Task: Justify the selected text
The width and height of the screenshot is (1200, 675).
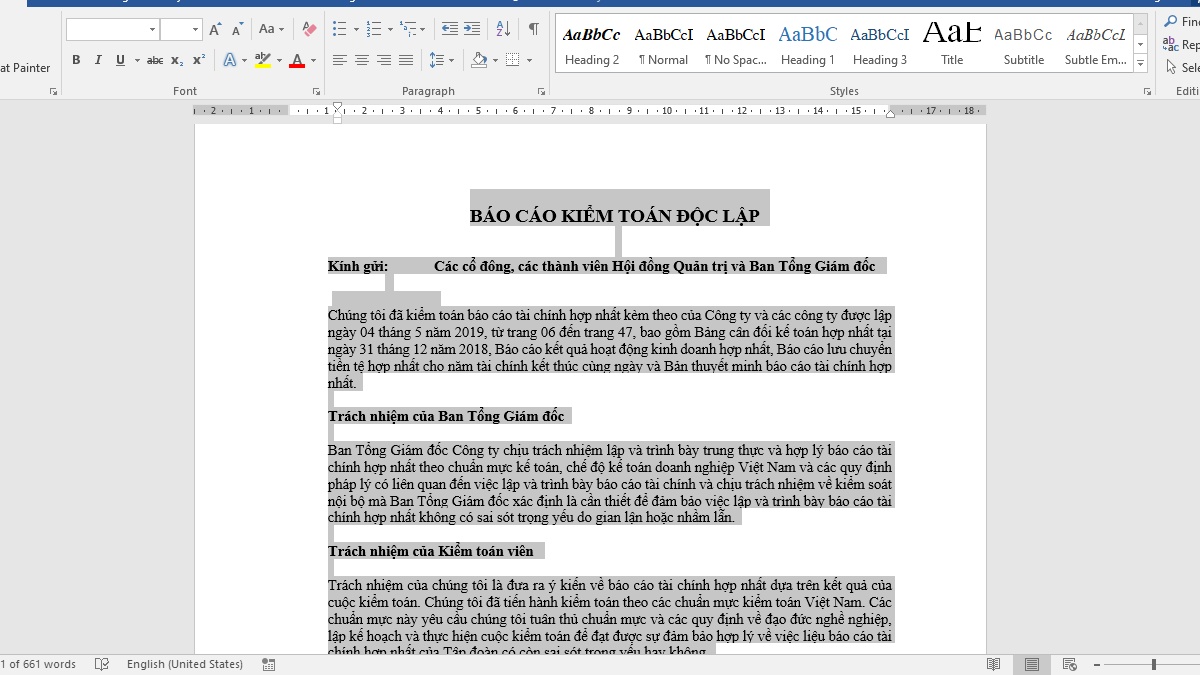Action: pos(405,60)
